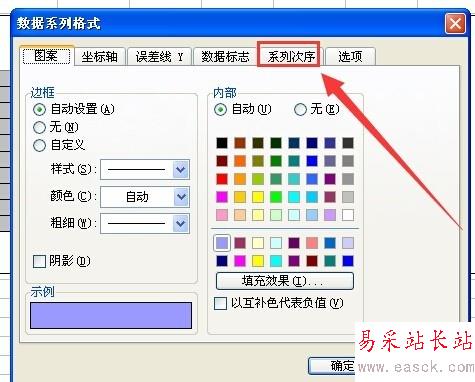Choose the pink swatch in the fifth row
The width and height of the screenshot is (475, 382).
[x=222, y=215]
